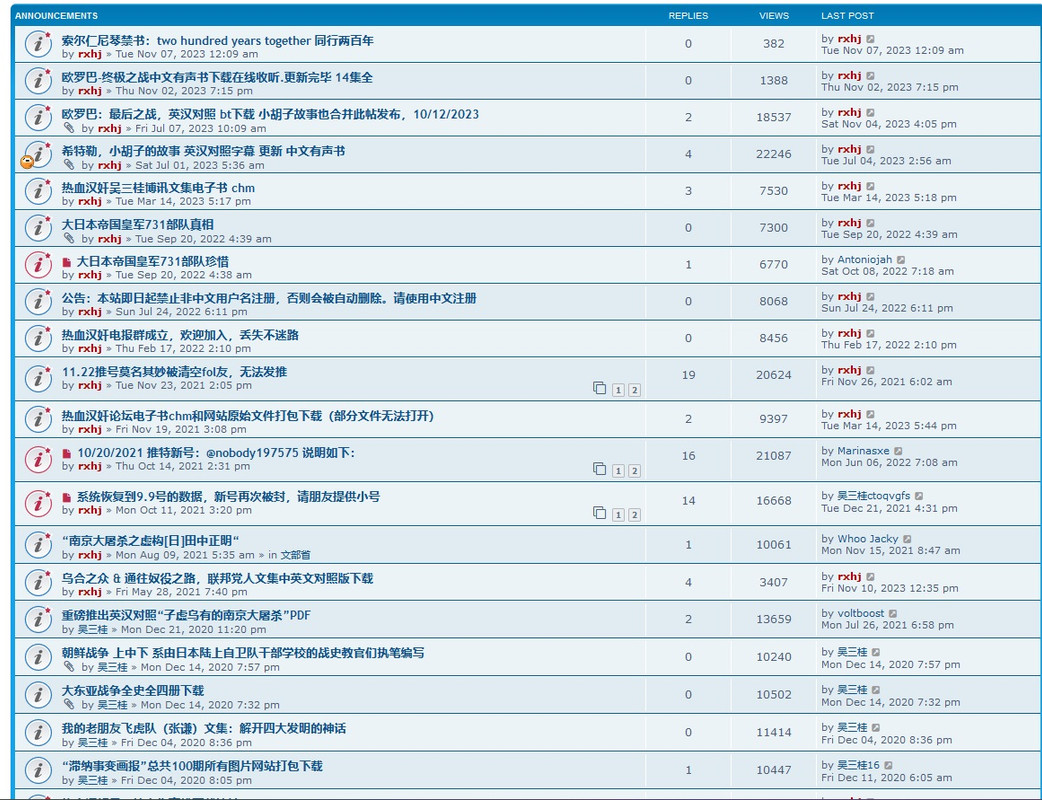Open last-post author Whoo Jacky profile
The image size is (1042, 800).
coord(868,539)
